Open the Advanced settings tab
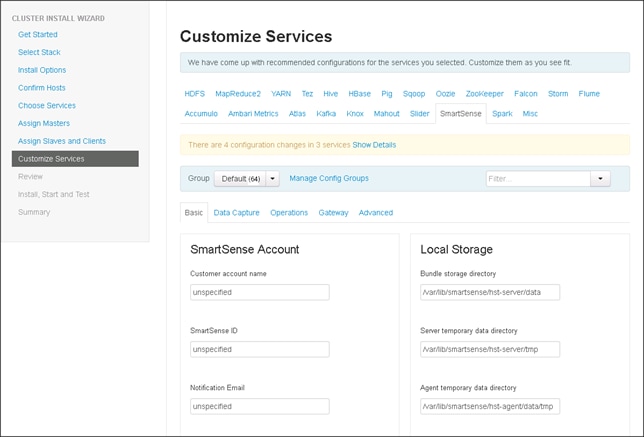Image resolution: width=644 pixels, height=437 pixels. pyautogui.click(x=376, y=213)
